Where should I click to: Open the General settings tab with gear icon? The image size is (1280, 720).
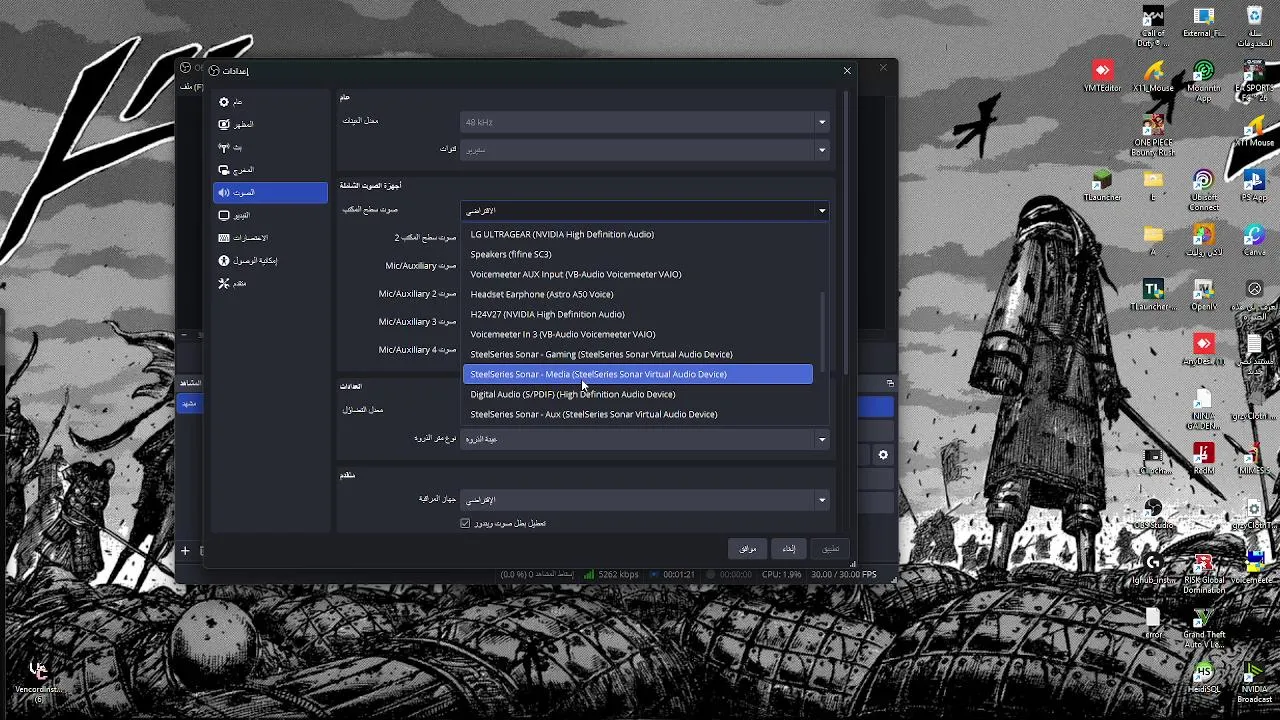click(270, 102)
